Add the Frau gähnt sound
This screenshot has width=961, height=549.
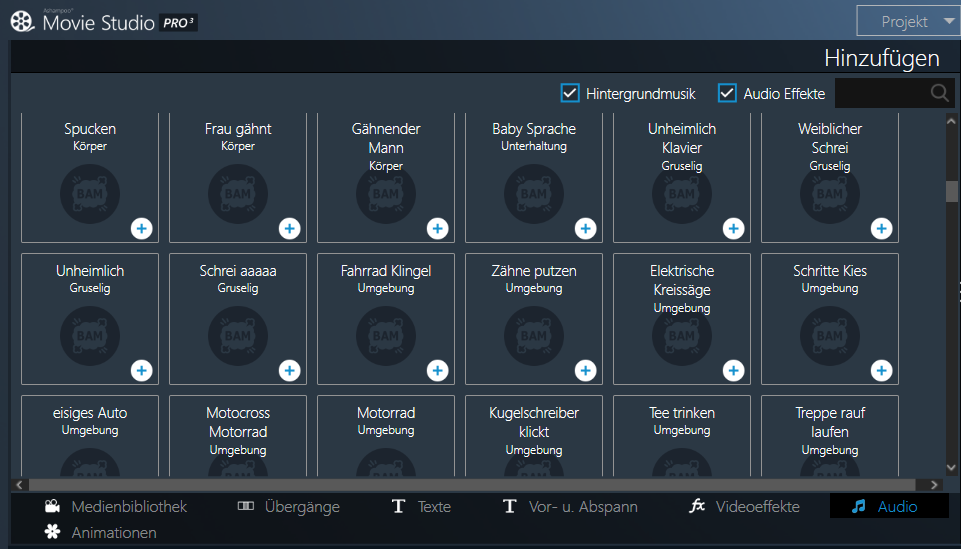pyautogui.click(x=290, y=229)
